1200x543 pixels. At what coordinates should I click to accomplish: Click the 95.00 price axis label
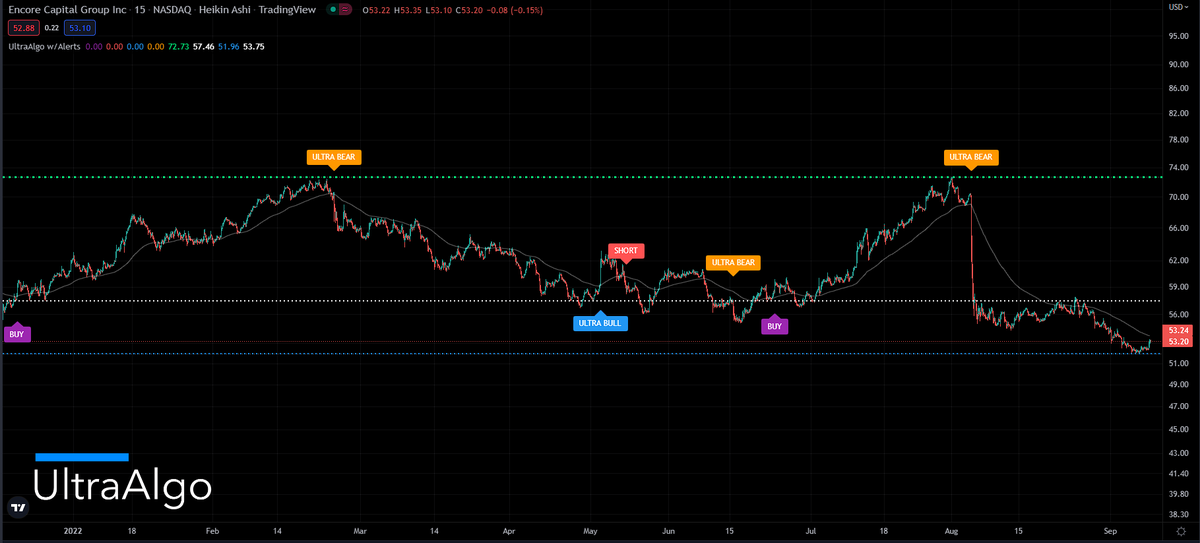tap(1177, 35)
